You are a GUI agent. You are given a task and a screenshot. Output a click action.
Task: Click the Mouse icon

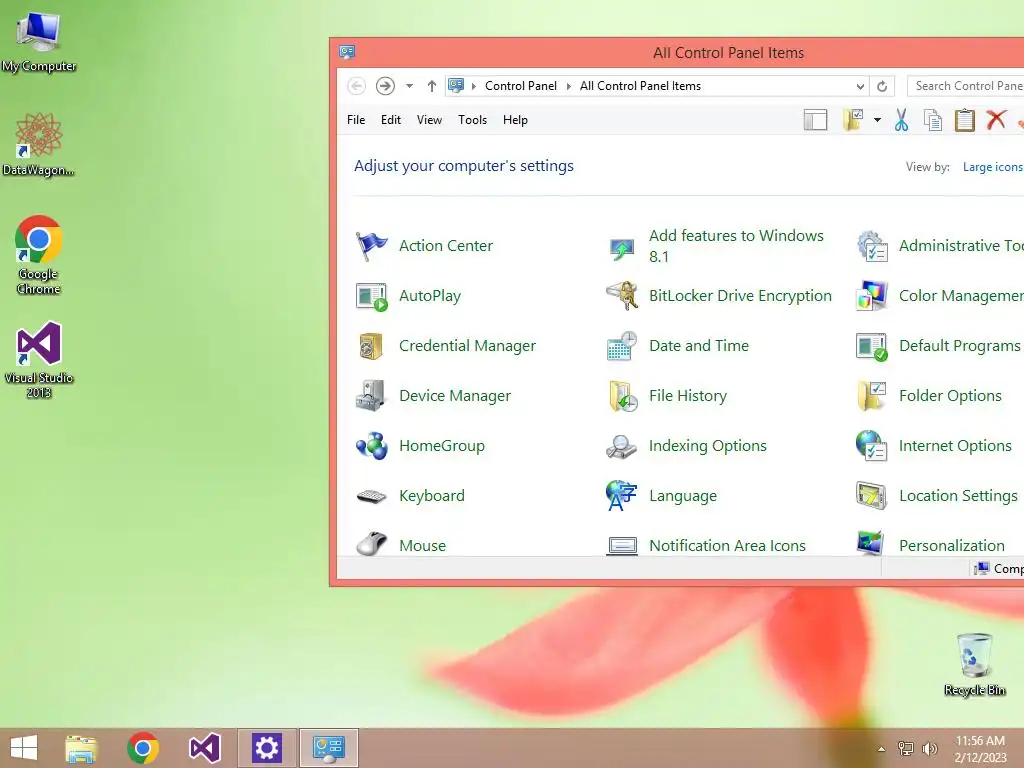click(372, 543)
